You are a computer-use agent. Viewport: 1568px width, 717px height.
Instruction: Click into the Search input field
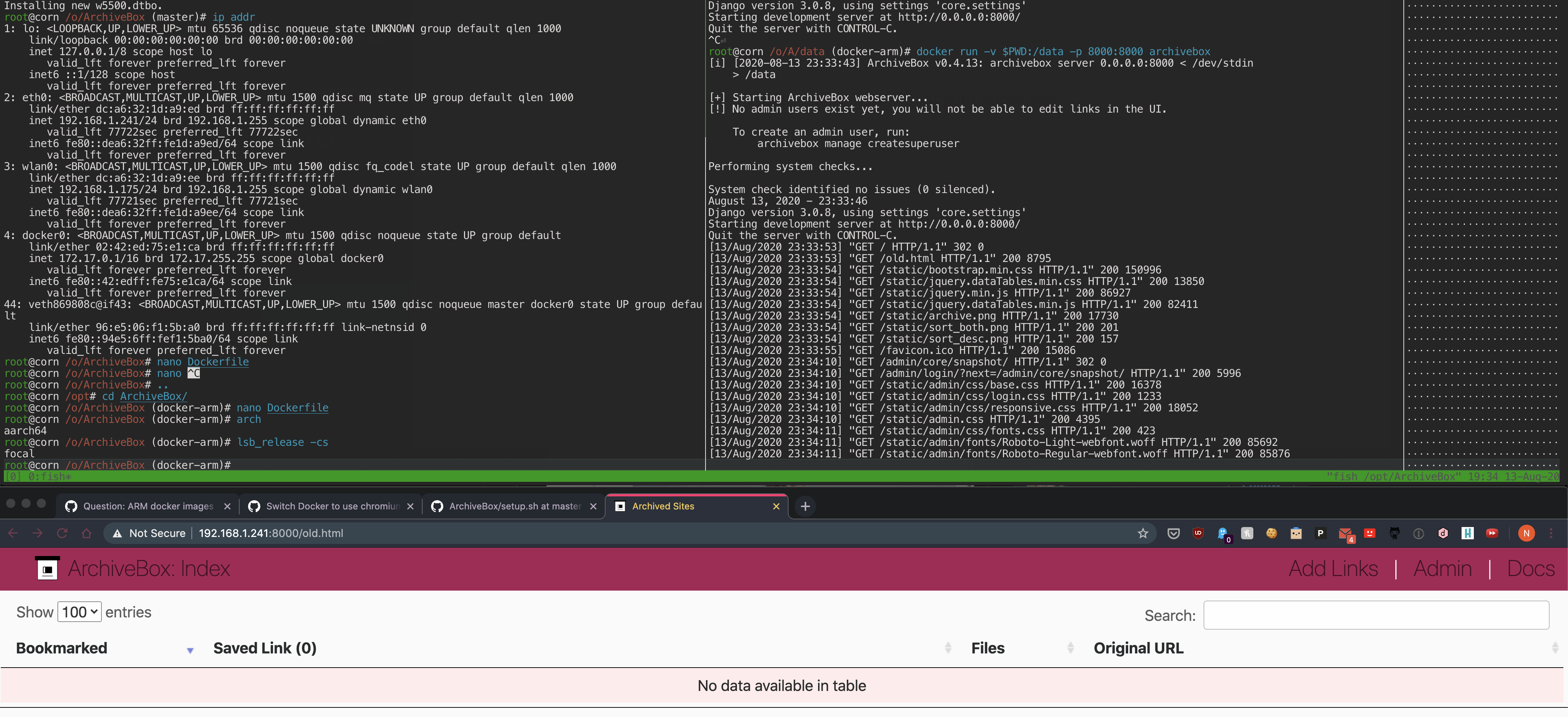[x=1376, y=615]
